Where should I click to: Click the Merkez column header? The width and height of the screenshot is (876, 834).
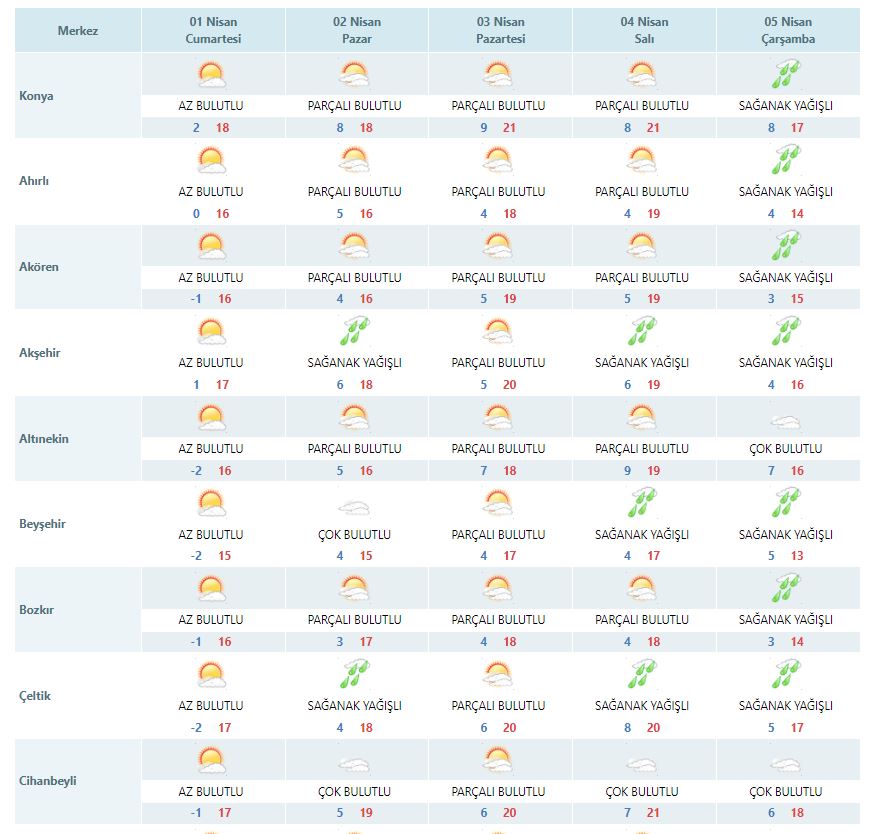(x=78, y=31)
